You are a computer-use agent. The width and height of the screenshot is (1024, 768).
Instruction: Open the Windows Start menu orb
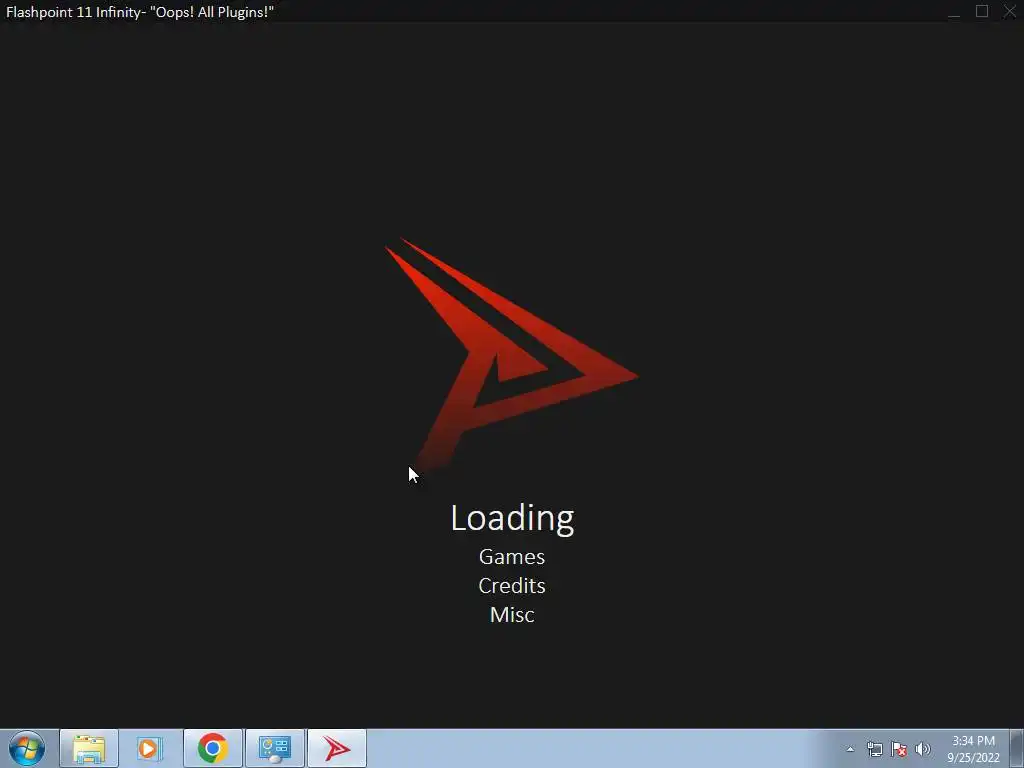[x=27, y=748]
